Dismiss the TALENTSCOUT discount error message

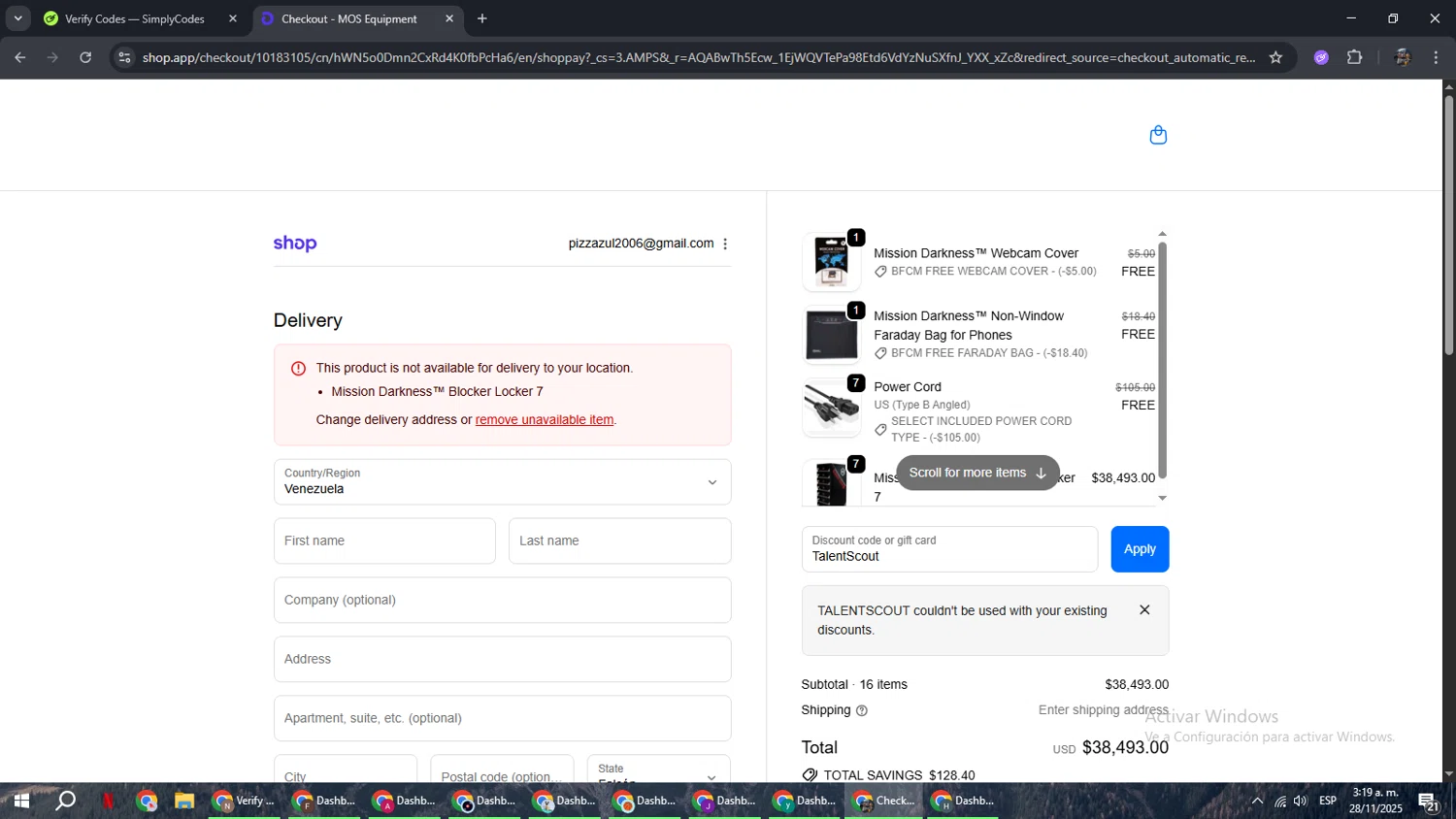pos(1144,610)
